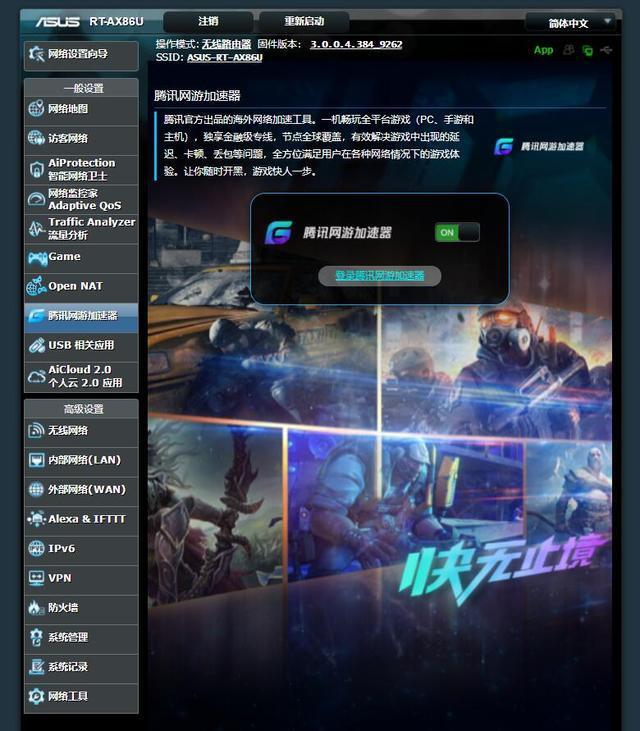Click the 内部网络(LAN) icon
Viewport: 640px width, 731px height.
[36, 460]
